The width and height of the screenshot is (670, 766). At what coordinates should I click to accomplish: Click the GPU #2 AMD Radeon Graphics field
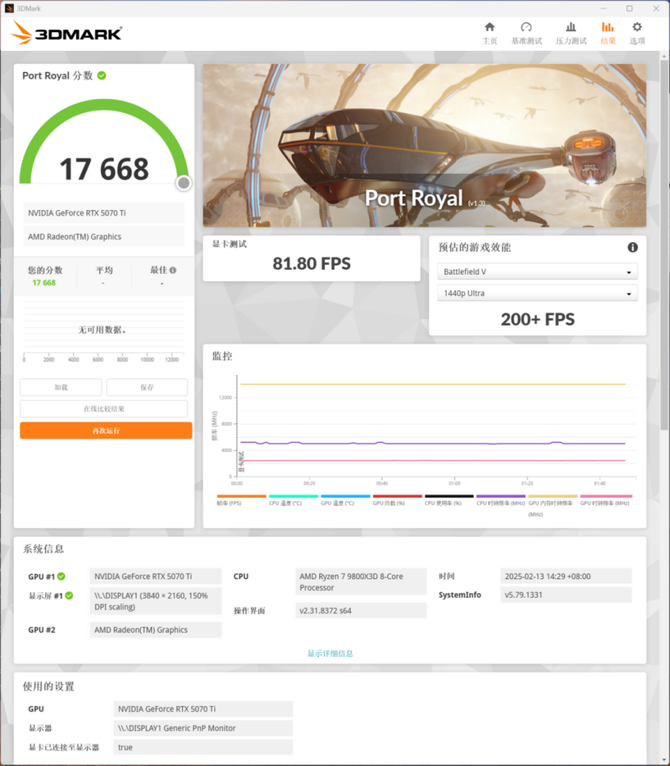[155, 630]
